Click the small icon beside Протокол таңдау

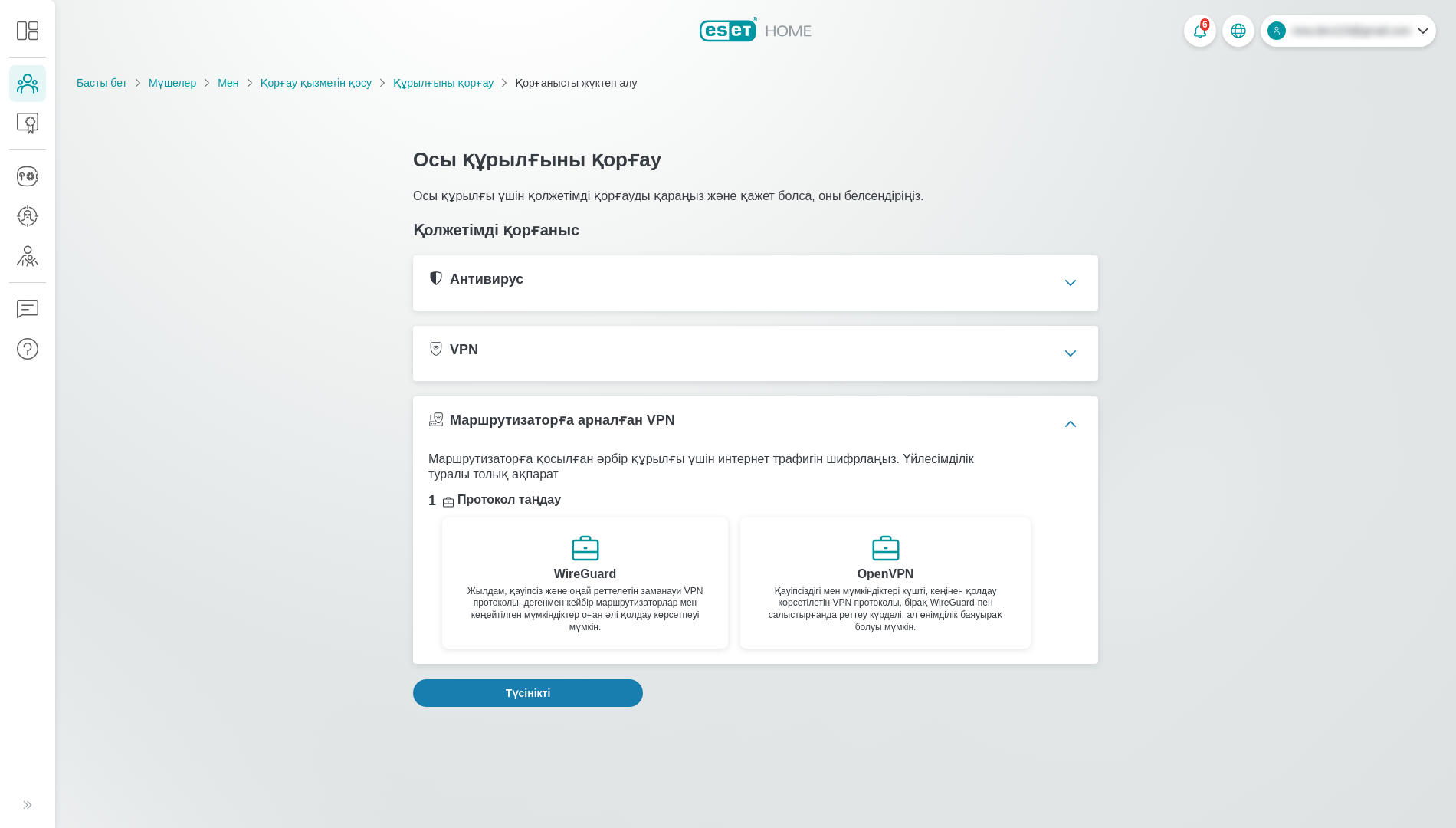point(448,502)
